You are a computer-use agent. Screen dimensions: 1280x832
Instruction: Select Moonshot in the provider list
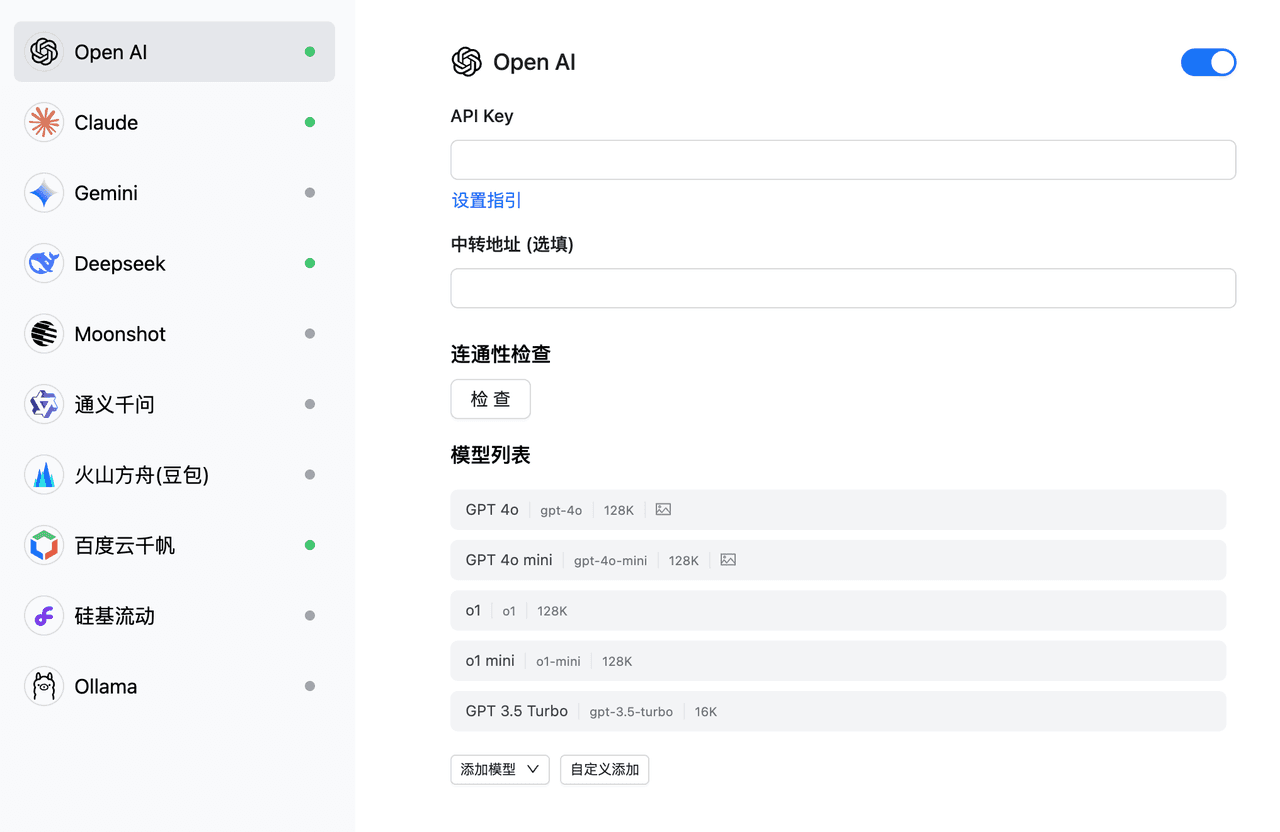tap(174, 334)
